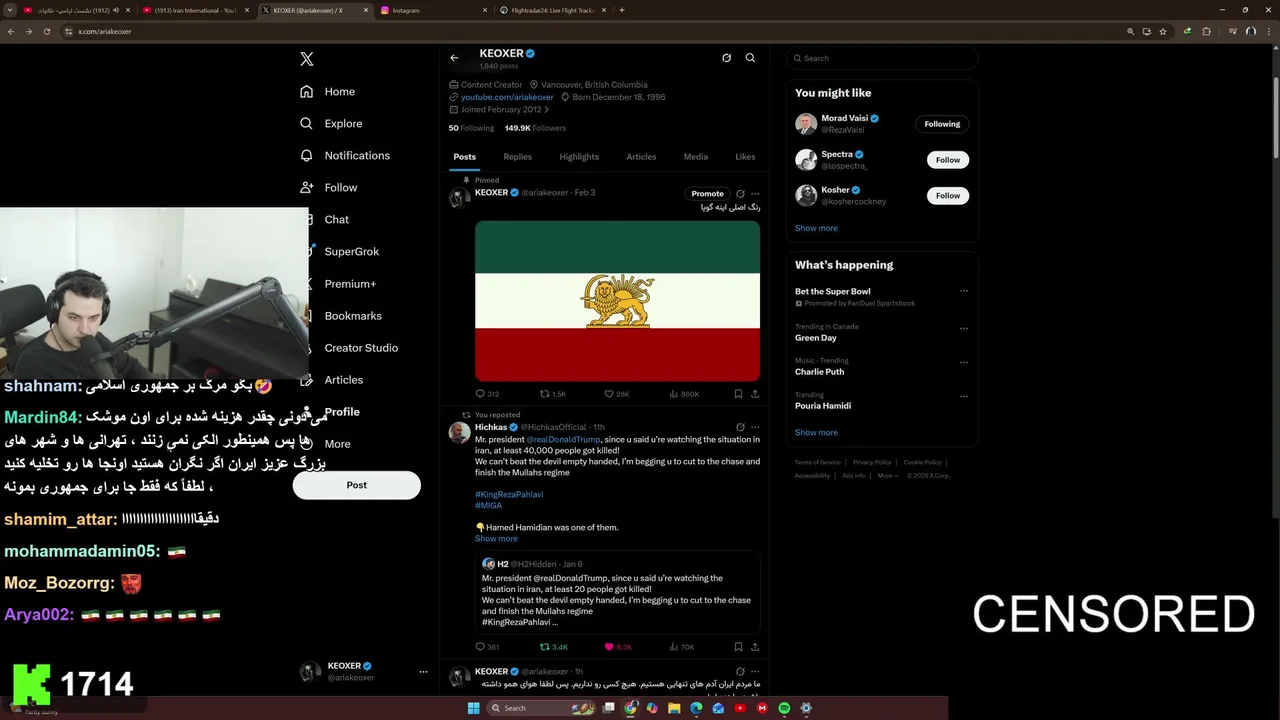This screenshot has height=720, width=1280.
Task: Click the Promote button on pinned post
Action: coord(707,194)
